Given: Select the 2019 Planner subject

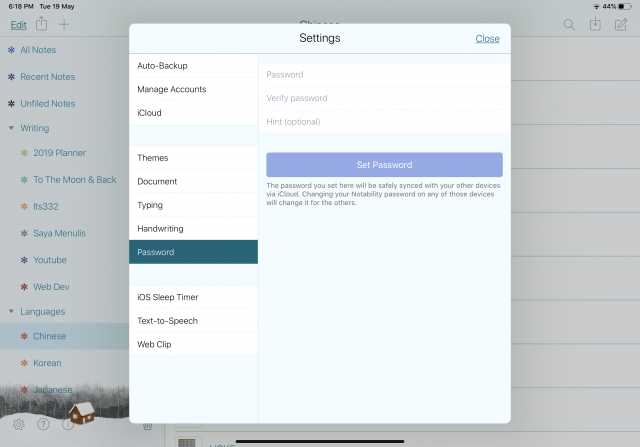Looking at the screenshot, I should pos(60,153).
